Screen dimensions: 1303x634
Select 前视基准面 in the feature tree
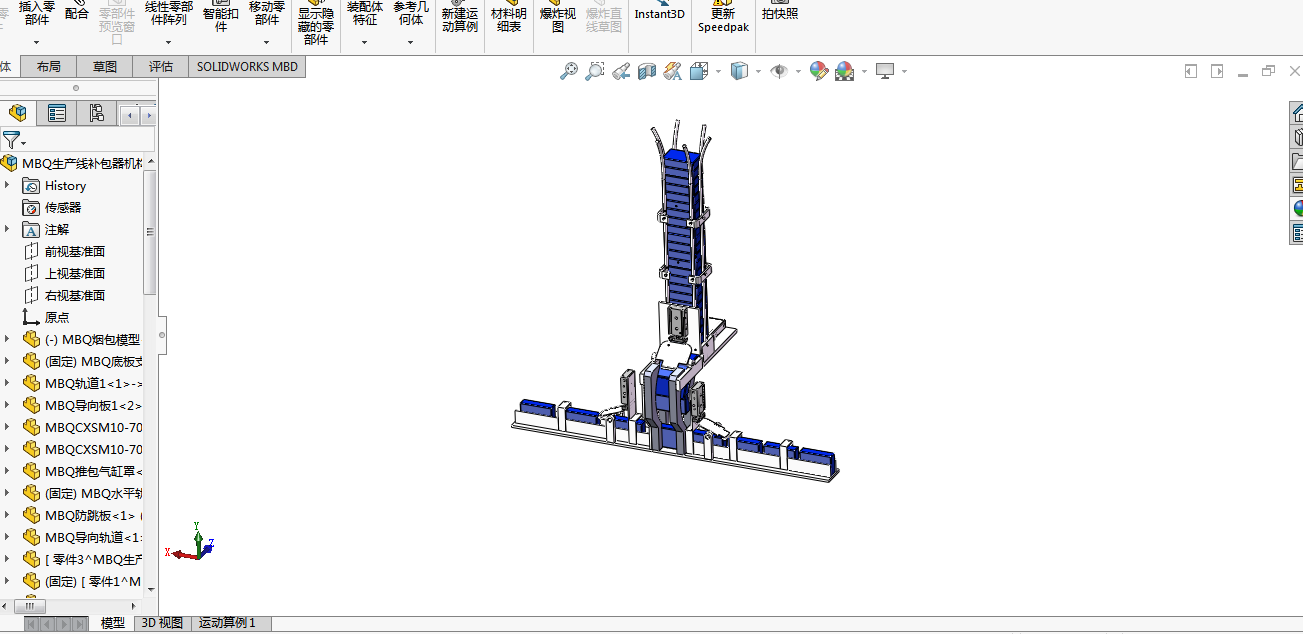coord(75,252)
